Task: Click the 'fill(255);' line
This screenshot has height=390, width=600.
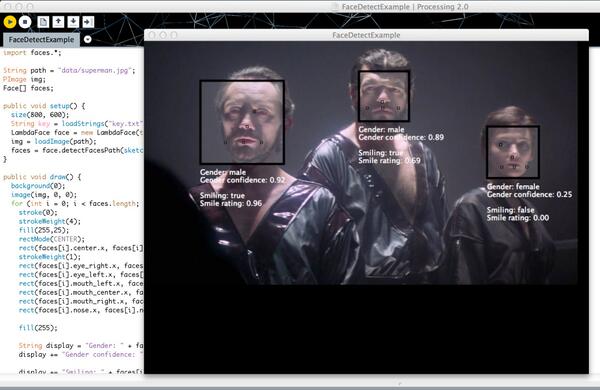Action: (x=38, y=328)
